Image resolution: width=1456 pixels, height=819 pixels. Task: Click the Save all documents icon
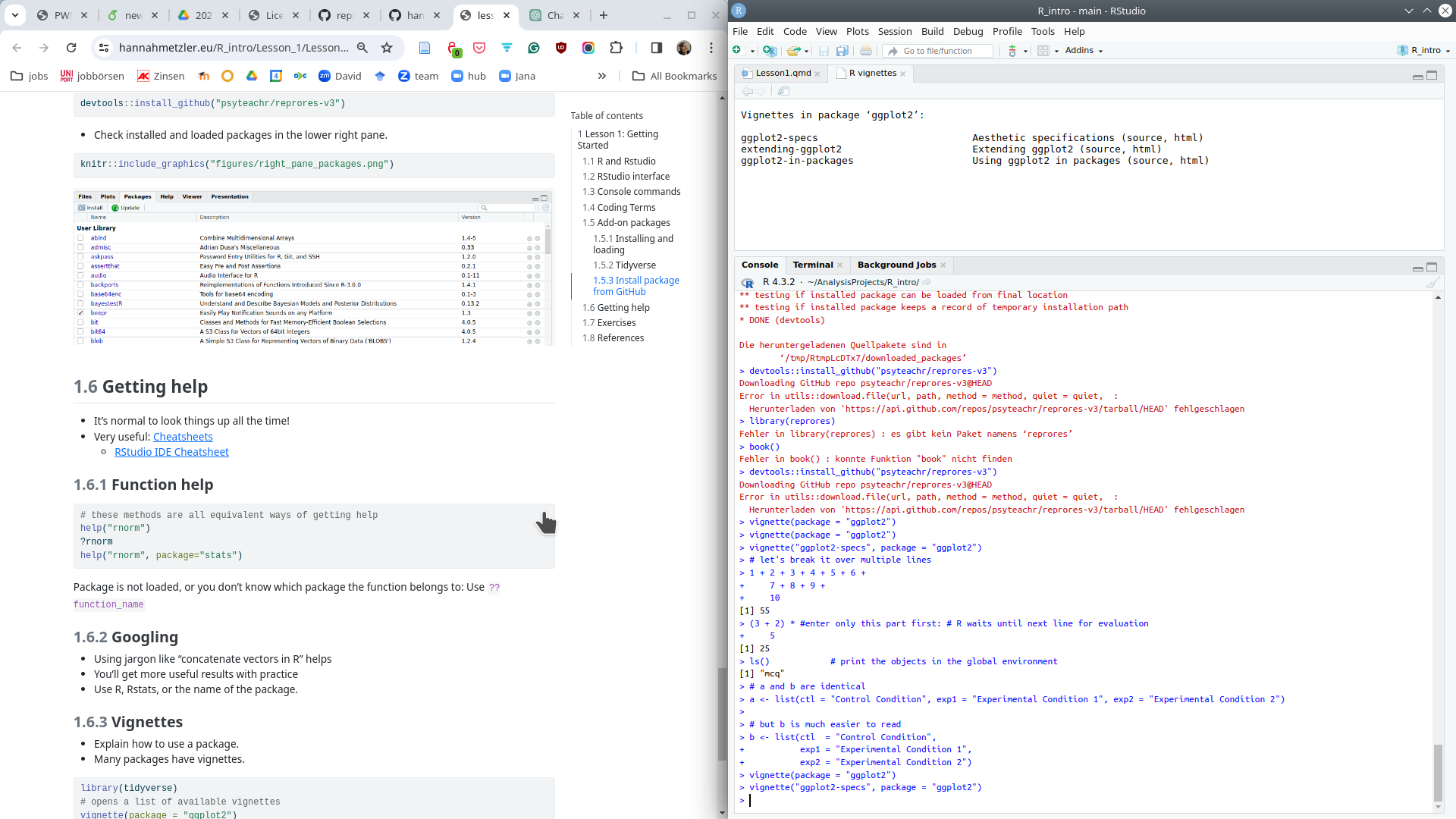pyautogui.click(x=843, y=51)
